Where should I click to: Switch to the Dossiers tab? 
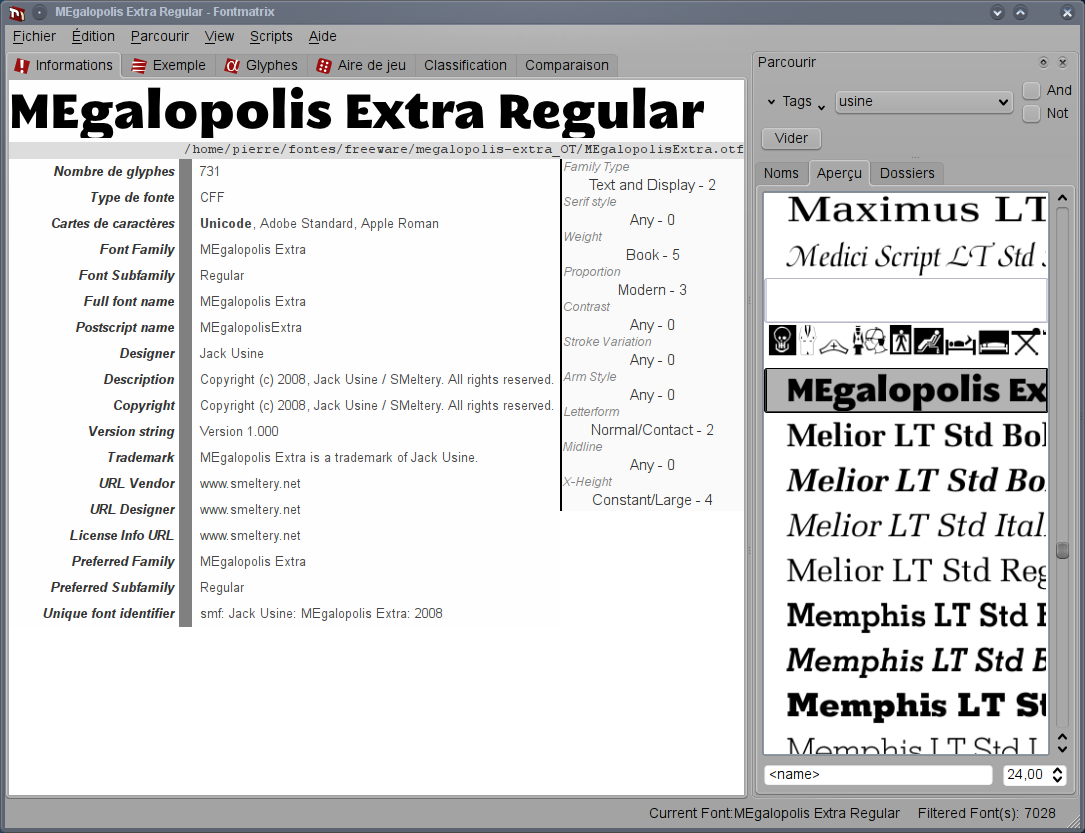[906, 173]
